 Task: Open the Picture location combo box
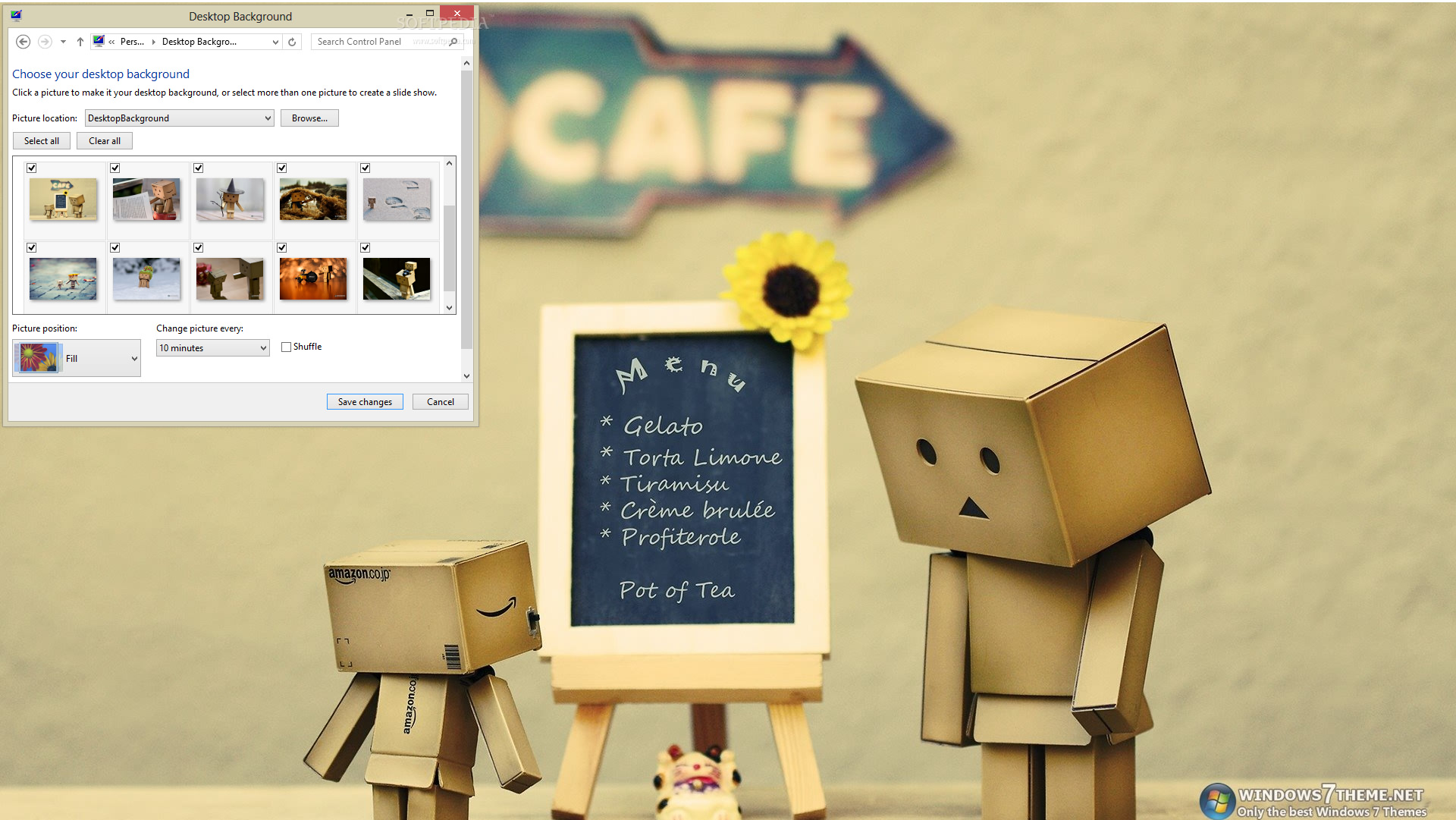click(x=179, y=118)
